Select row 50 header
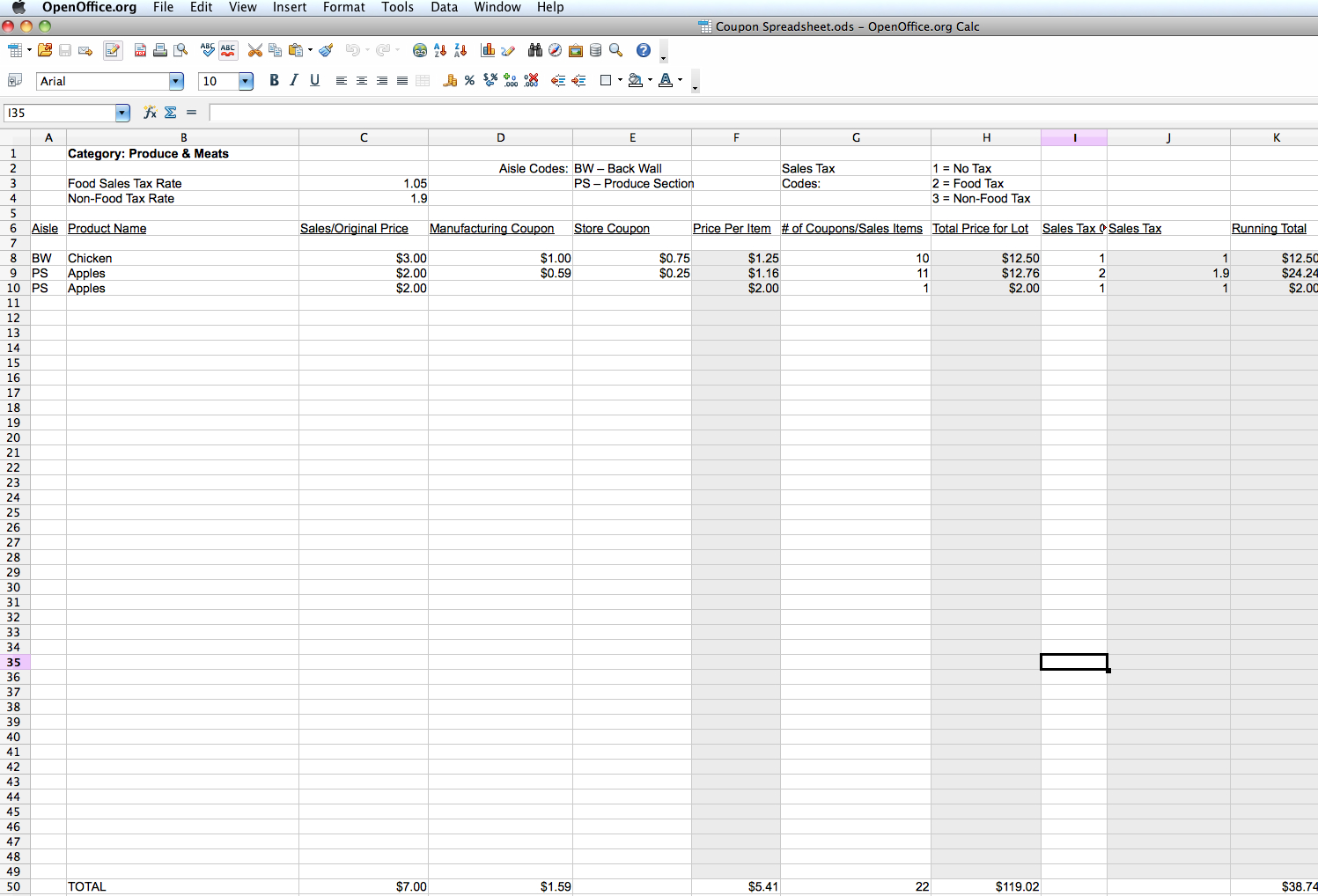Image resolution: width=1318 pixels, height=896 pixels. click(14, 886)
